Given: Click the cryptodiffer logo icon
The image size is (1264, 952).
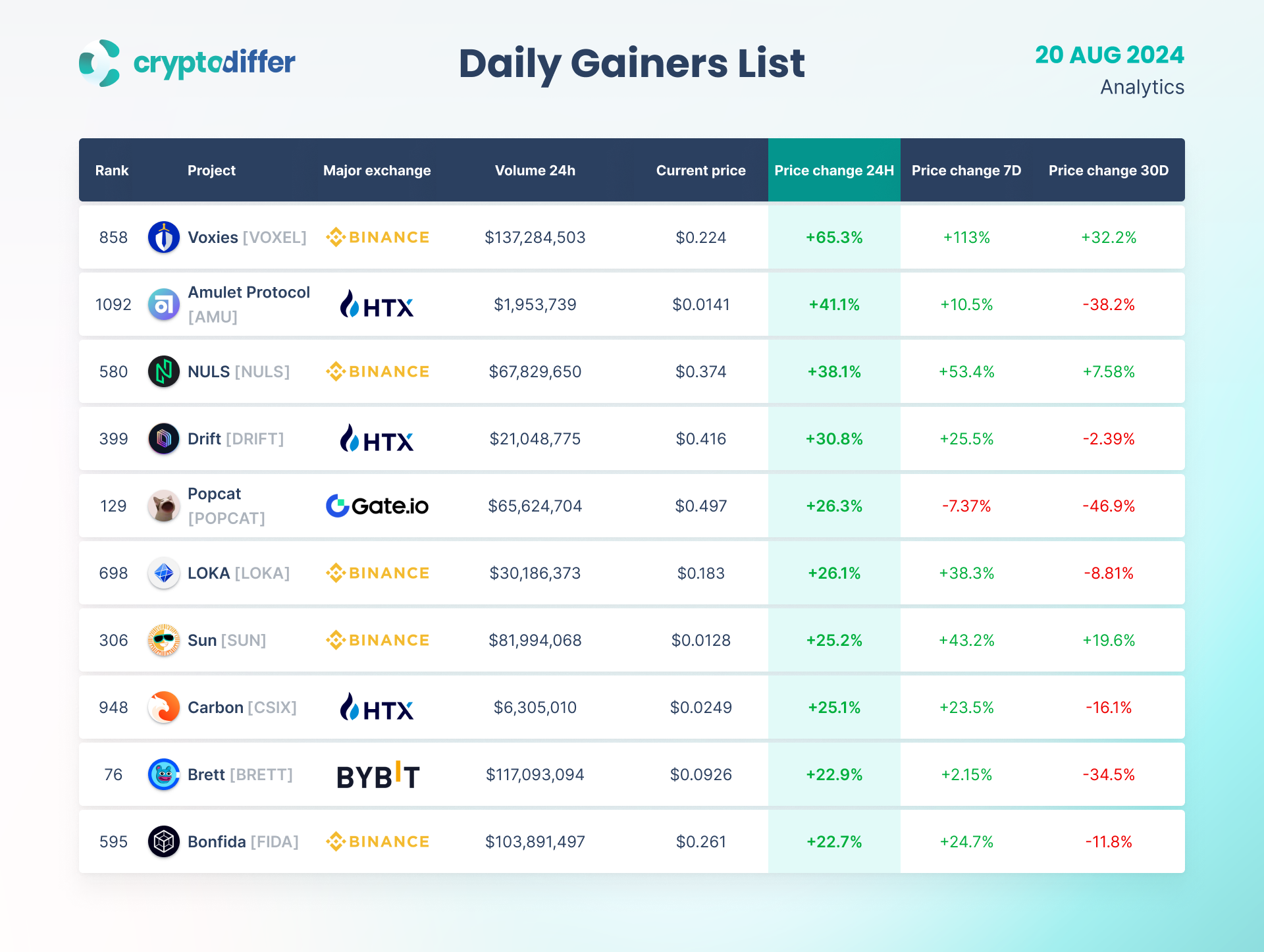Looking at the screenshot, I should 99,63.
